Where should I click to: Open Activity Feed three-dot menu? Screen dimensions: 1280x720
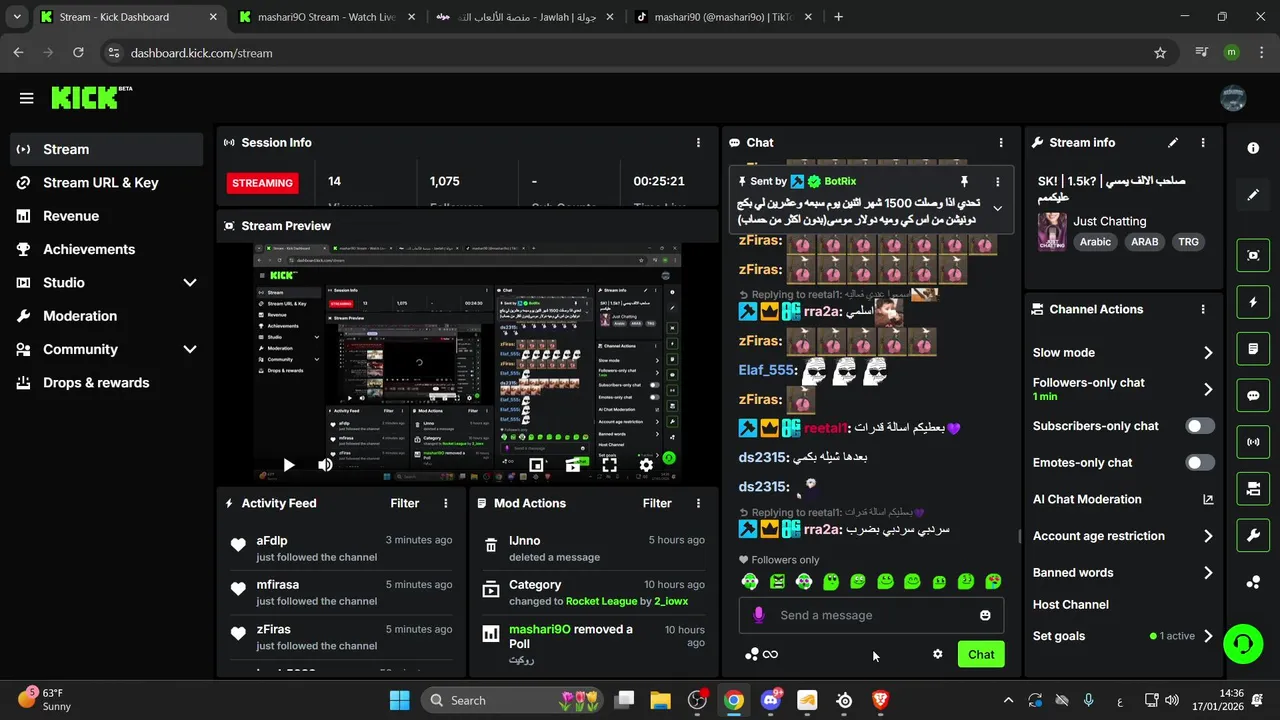coord(446,503)
